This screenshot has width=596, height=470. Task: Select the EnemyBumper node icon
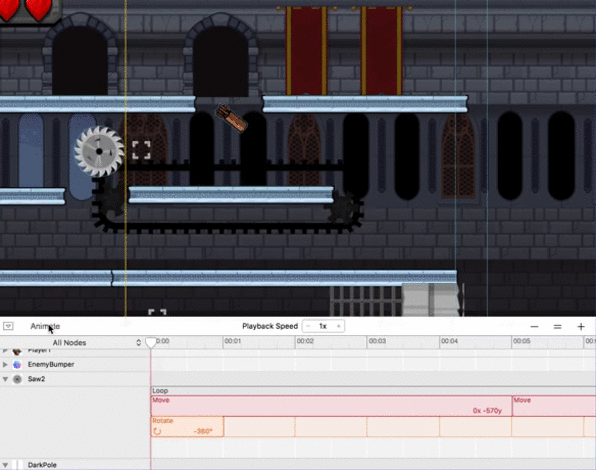17,364
